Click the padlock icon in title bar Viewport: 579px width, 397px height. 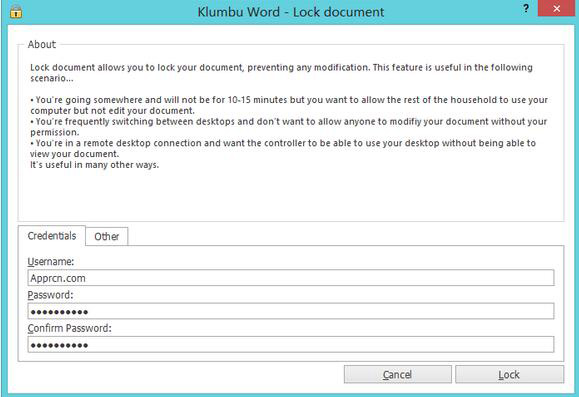pos(16,12)
